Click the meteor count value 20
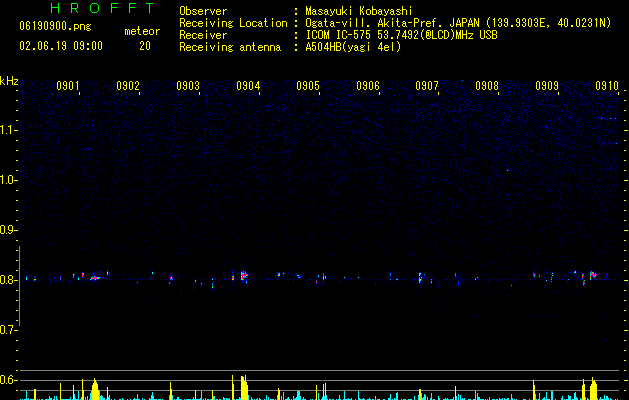The image size is (629, 400). 145,46
